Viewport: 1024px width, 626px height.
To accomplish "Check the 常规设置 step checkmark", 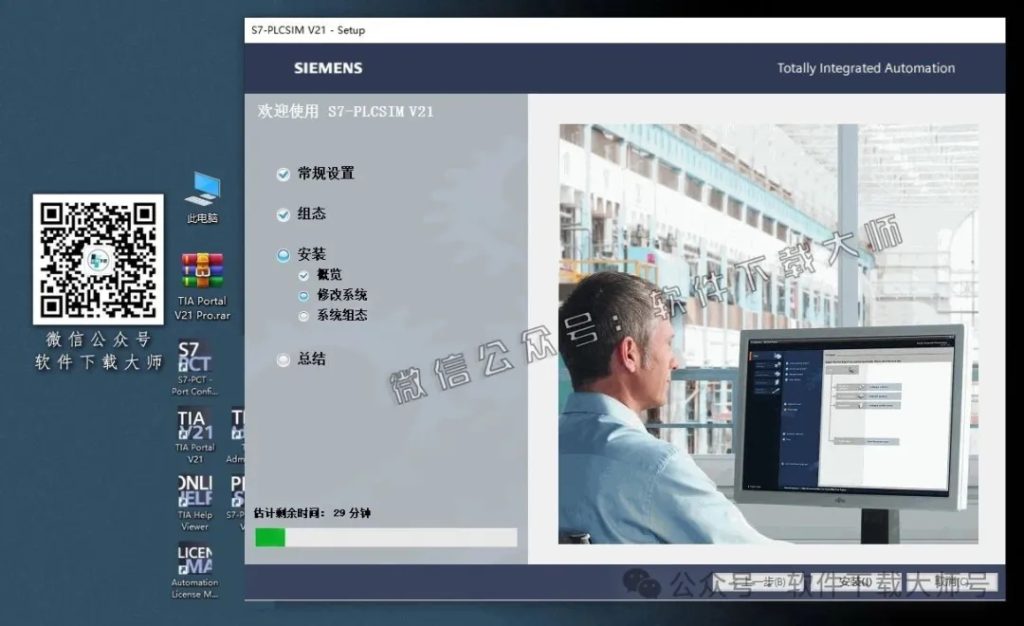I will pos(283,172).
